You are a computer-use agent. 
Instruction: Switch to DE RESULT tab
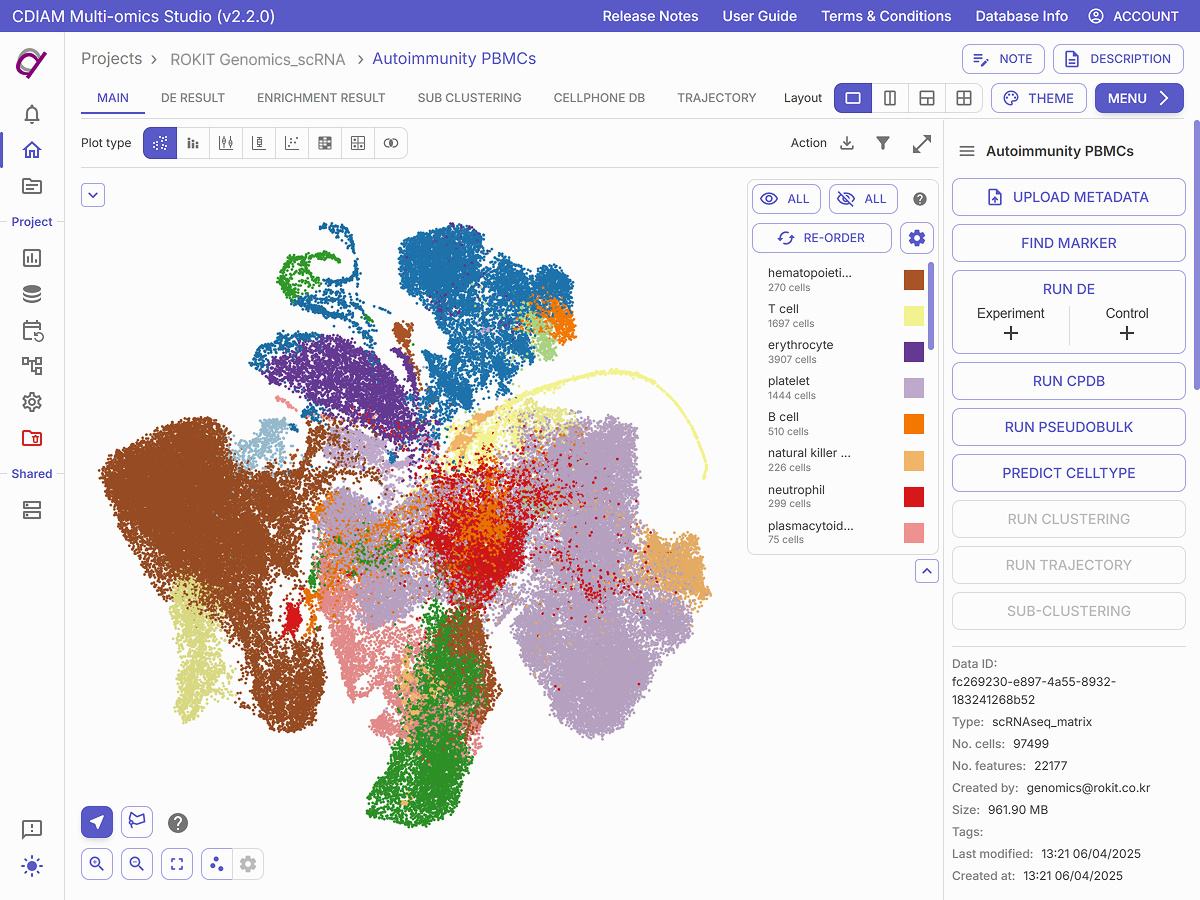193,98
